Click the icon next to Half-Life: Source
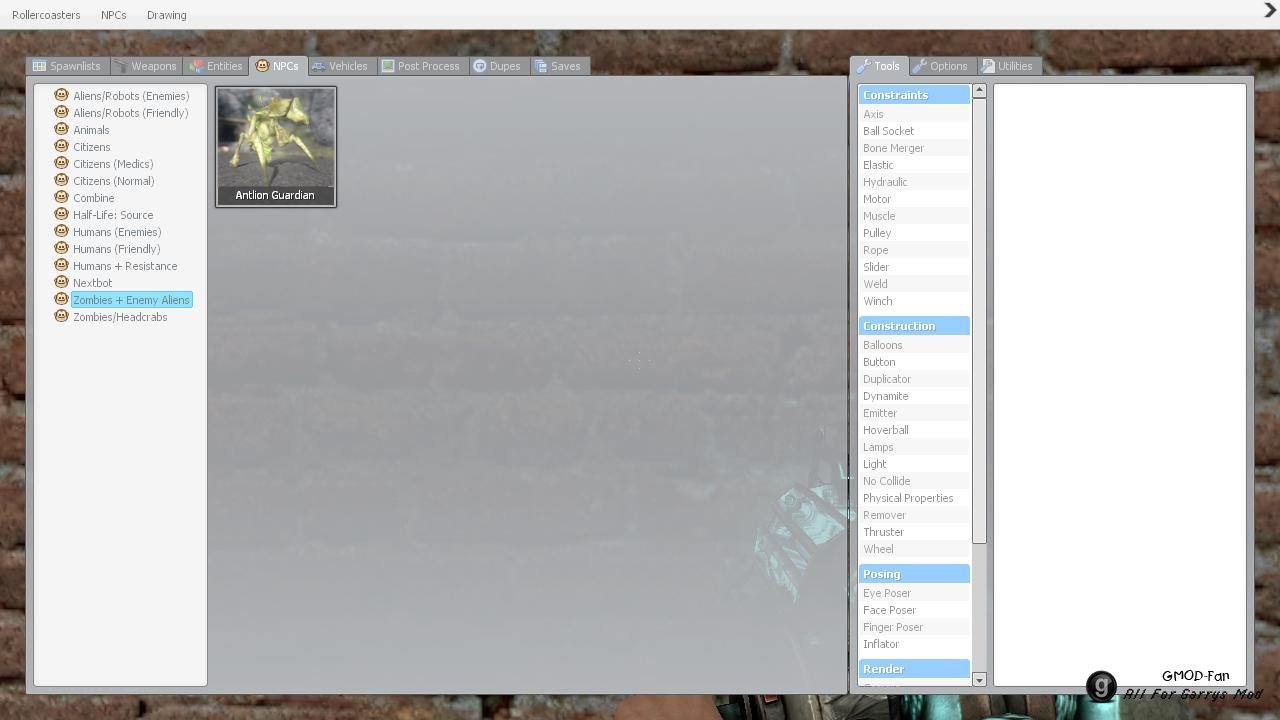This screenshot has width=1280, height=720. [x=61, y=214]
